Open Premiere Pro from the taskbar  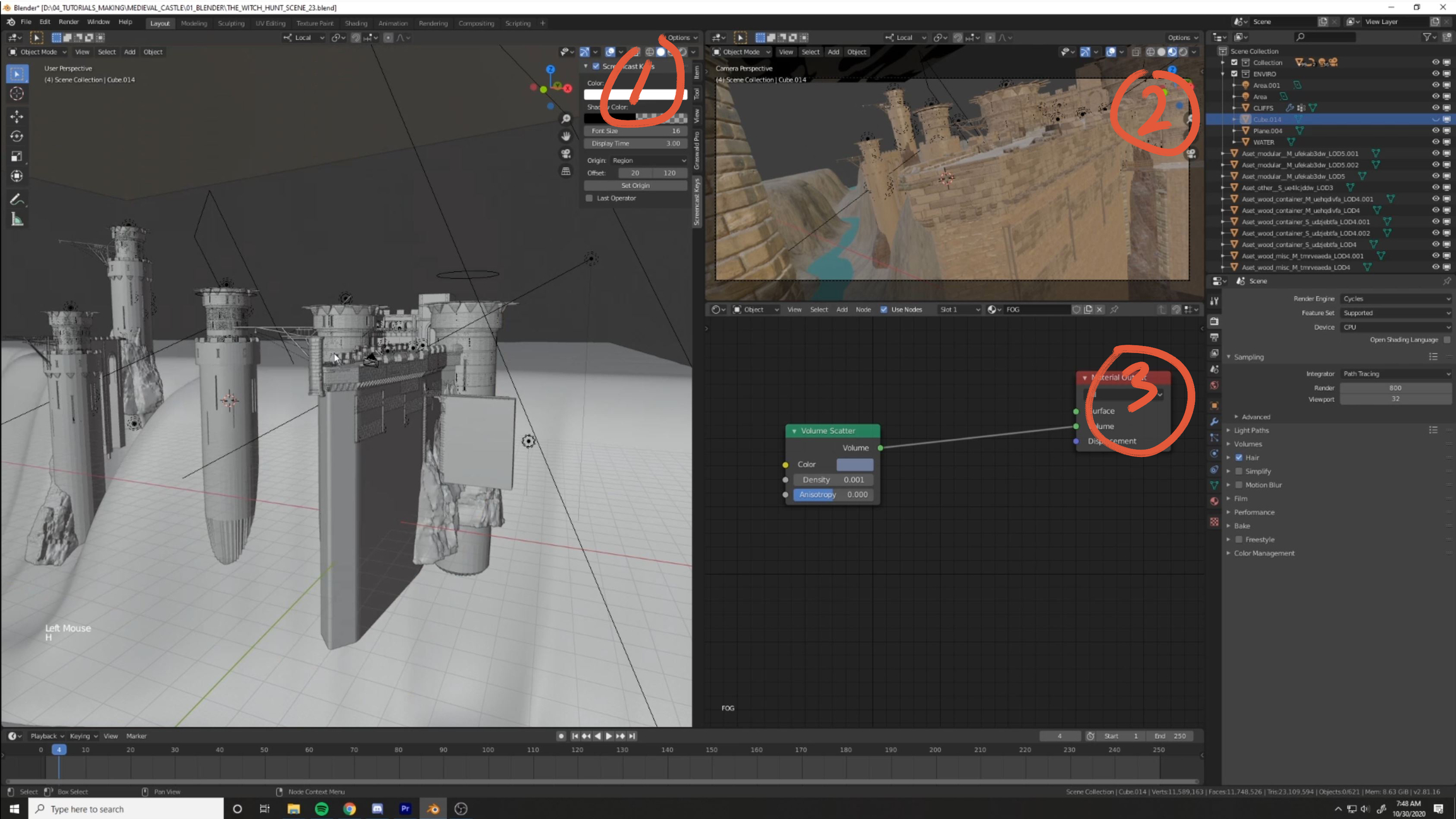coord(405,809)
